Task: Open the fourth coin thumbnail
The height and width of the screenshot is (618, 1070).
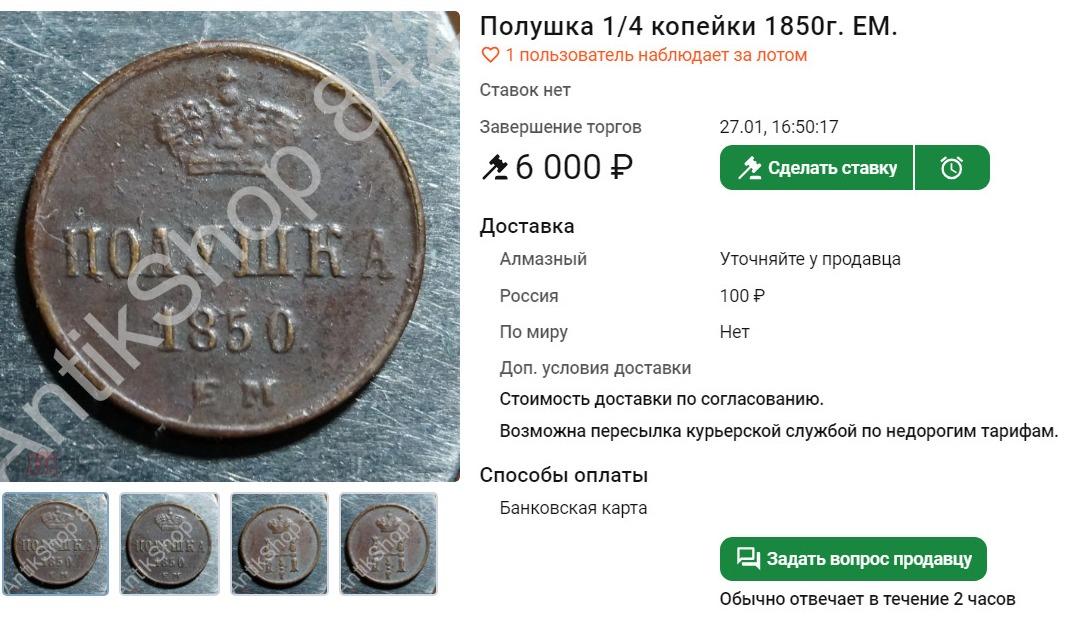Action: [x=388, y=544]
